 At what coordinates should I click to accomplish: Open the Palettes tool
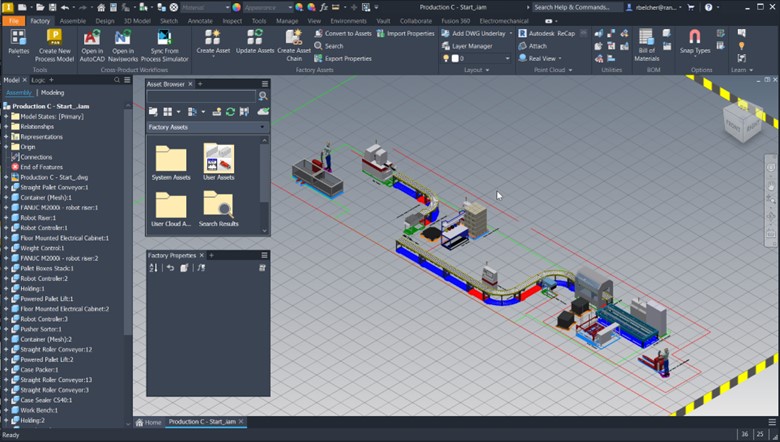[x=18, y=42]
